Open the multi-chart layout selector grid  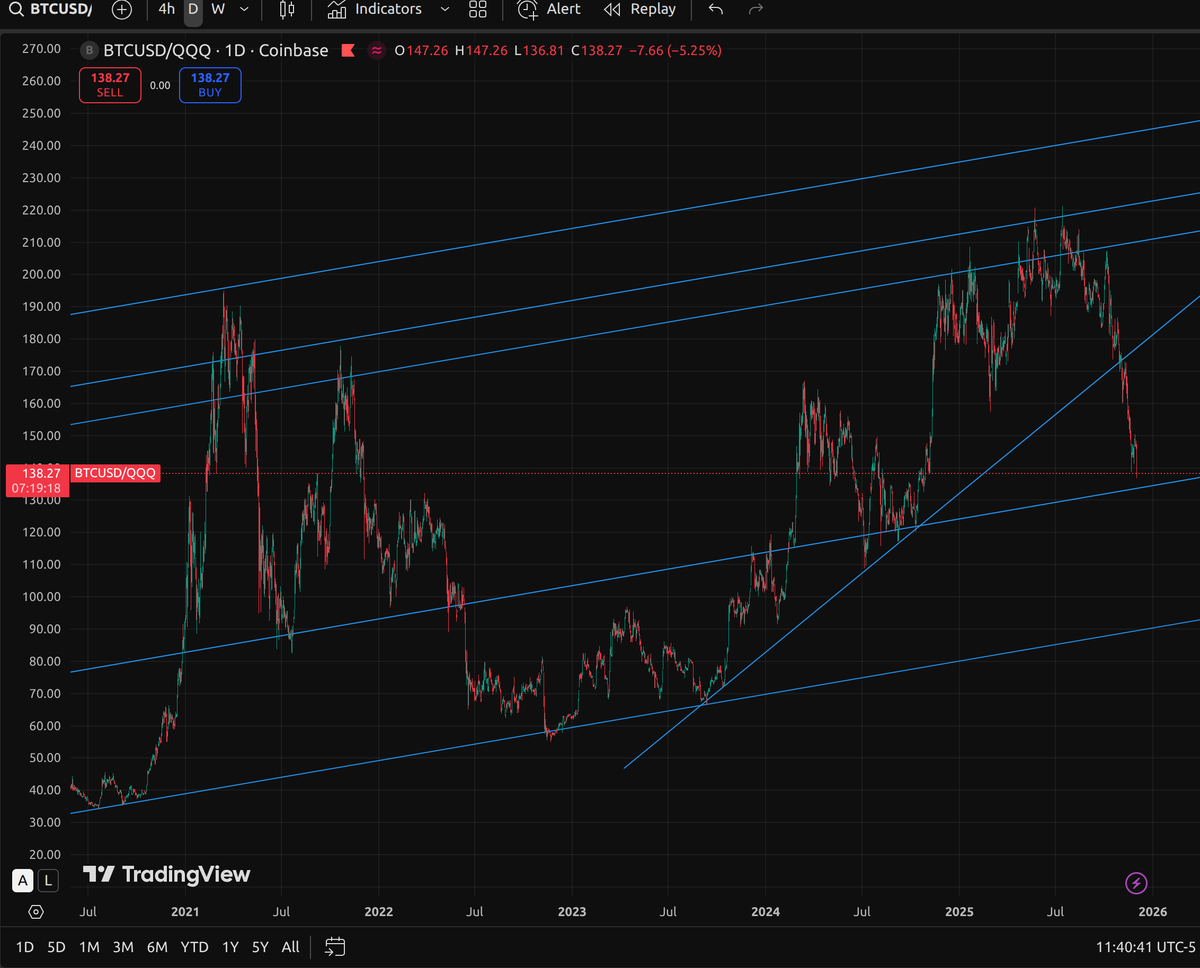click(x=478, y=10)
